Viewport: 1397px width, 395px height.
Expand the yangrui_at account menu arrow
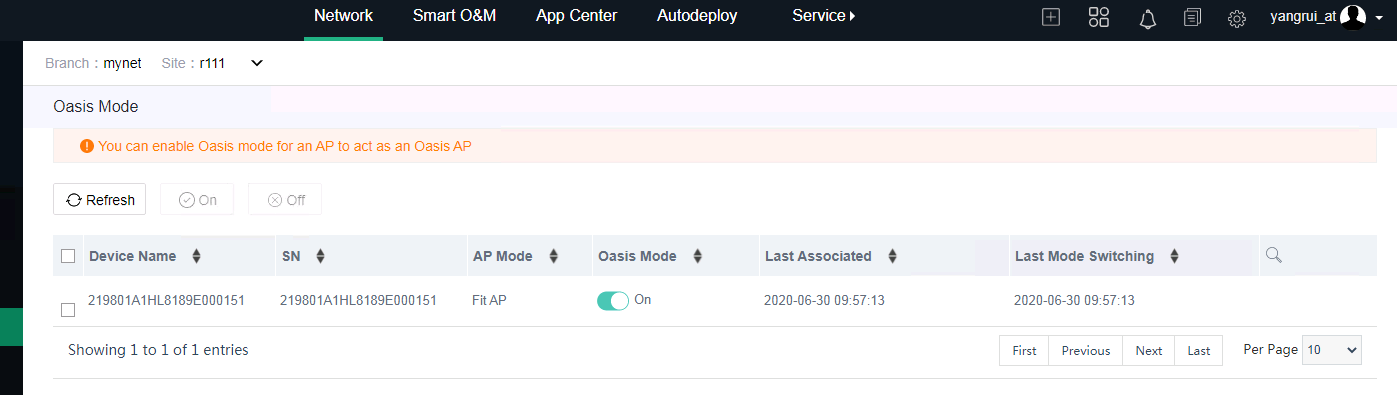click(1378, 18)
